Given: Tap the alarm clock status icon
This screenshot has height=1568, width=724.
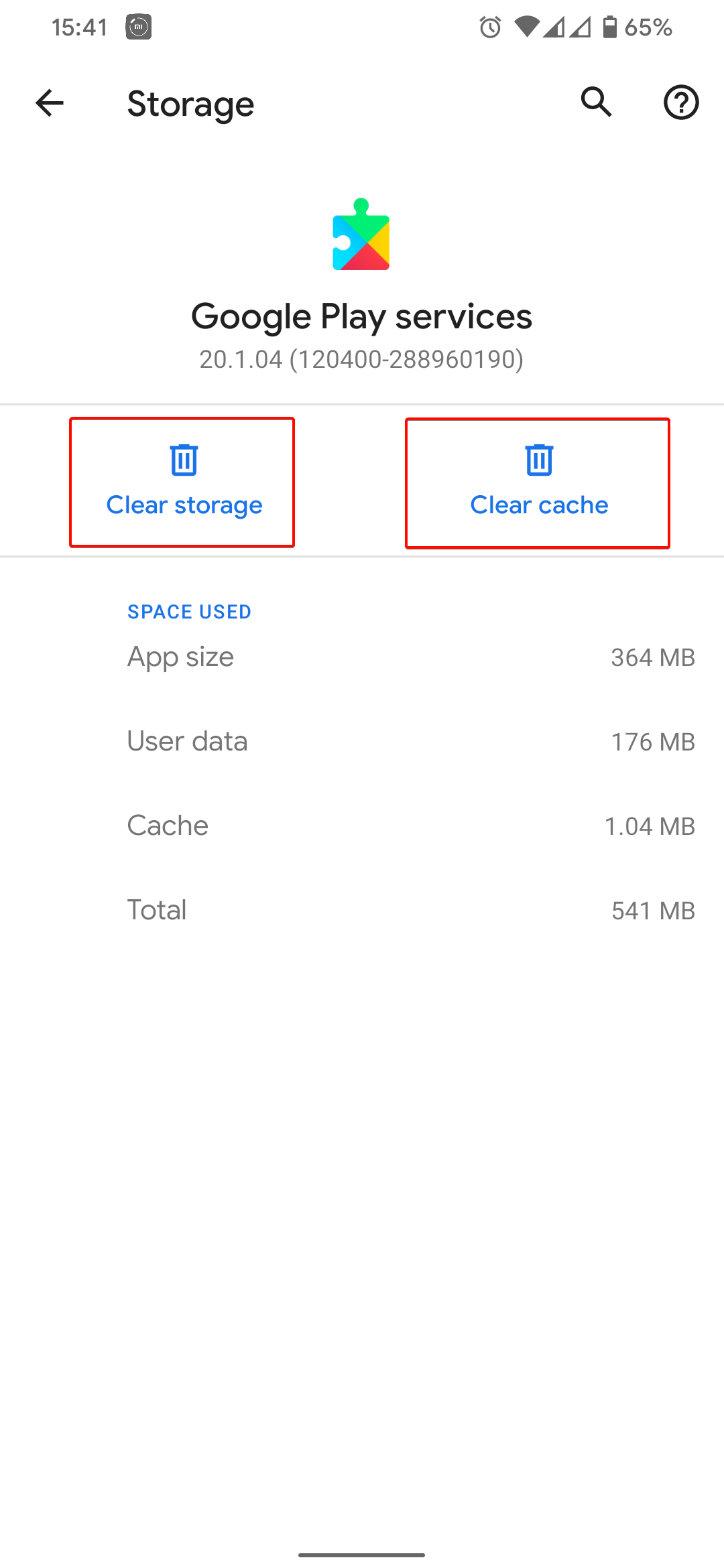Looking at the screenshot, I should click(x=490, y=27).
